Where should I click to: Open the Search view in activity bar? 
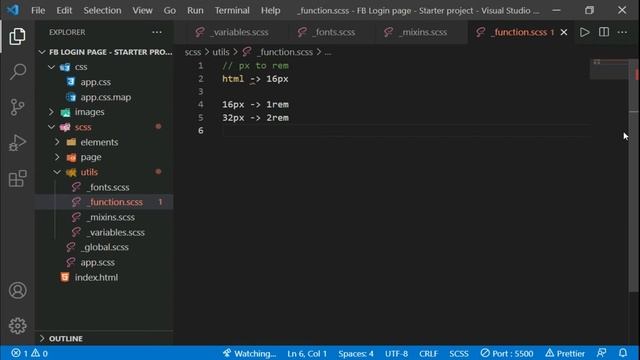coord(17,72)
